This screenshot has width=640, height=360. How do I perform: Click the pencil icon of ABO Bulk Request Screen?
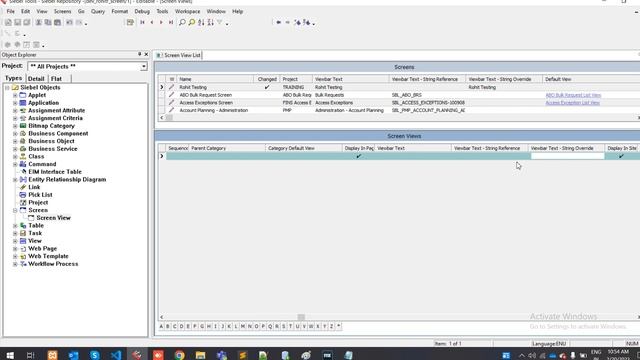(x=171, y=95)
